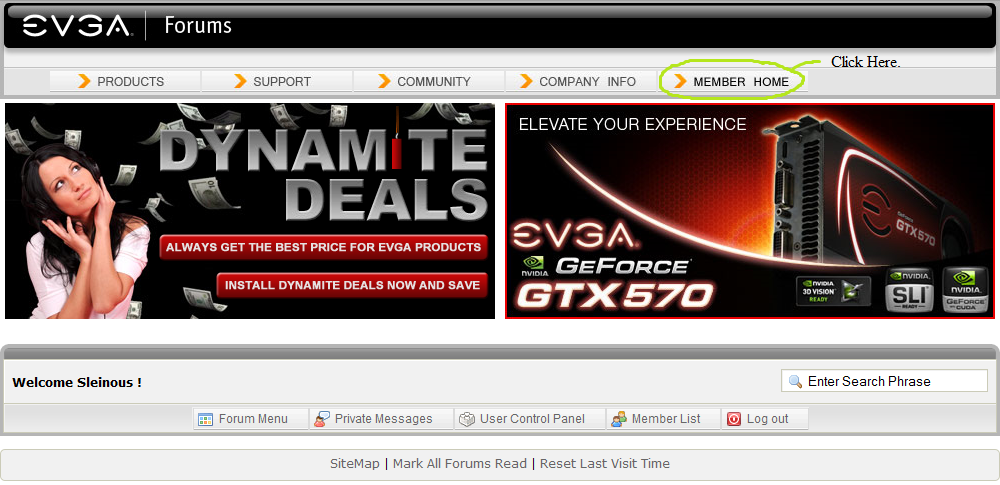The width and height of the screenshot is (1000, 485).
Task: Expand the Company Info menu
Action: click(587, 81)
